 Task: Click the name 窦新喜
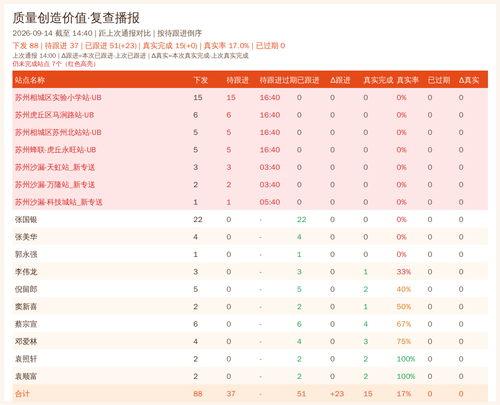click(x=26, y=307)
